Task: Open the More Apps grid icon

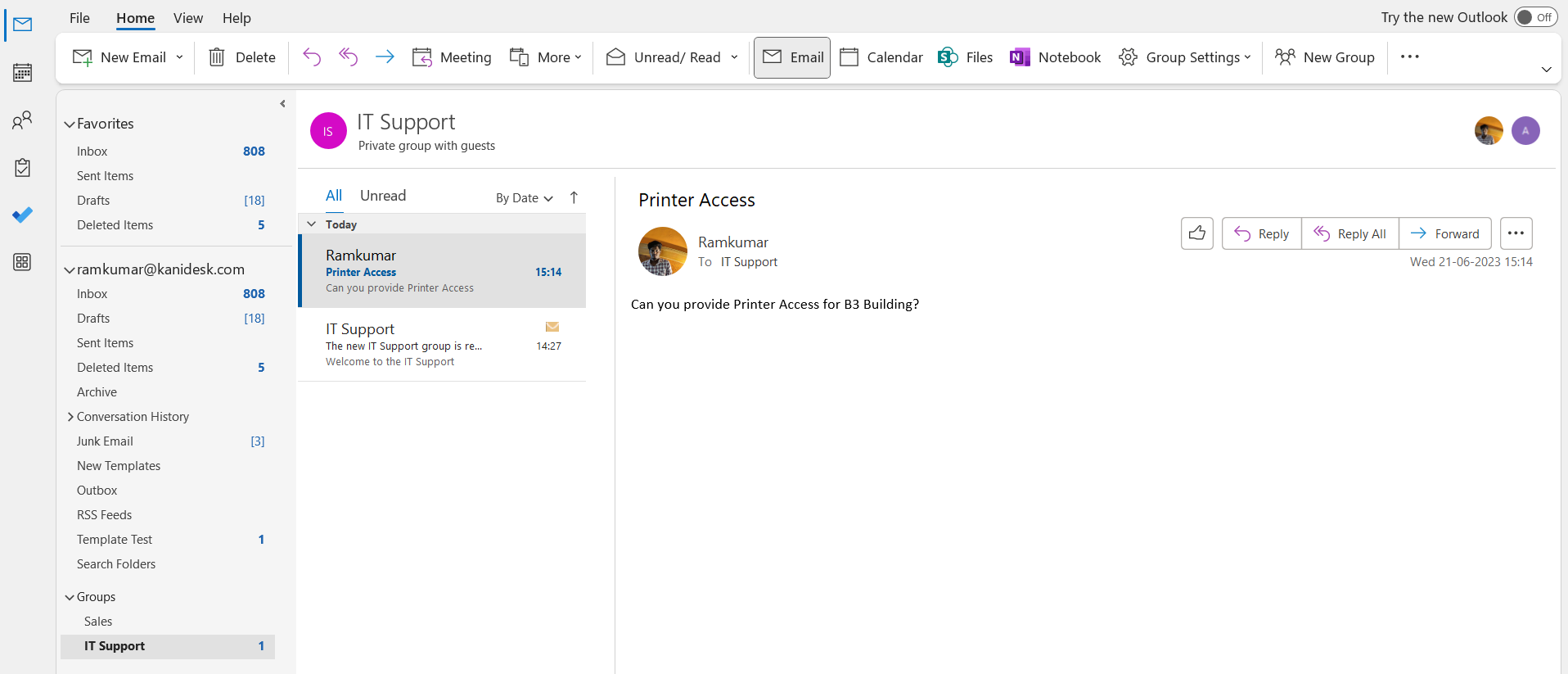Action: click(x=23, y=262)
